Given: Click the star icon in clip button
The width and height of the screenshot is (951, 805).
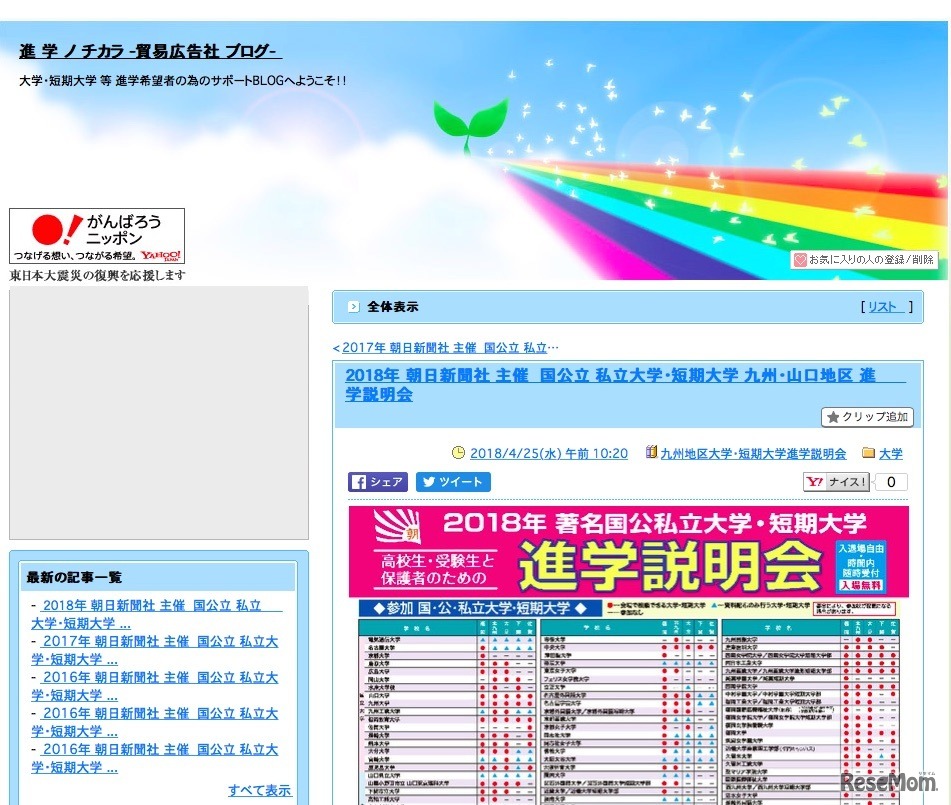Looking at the screenshot, I should (833, 417).
